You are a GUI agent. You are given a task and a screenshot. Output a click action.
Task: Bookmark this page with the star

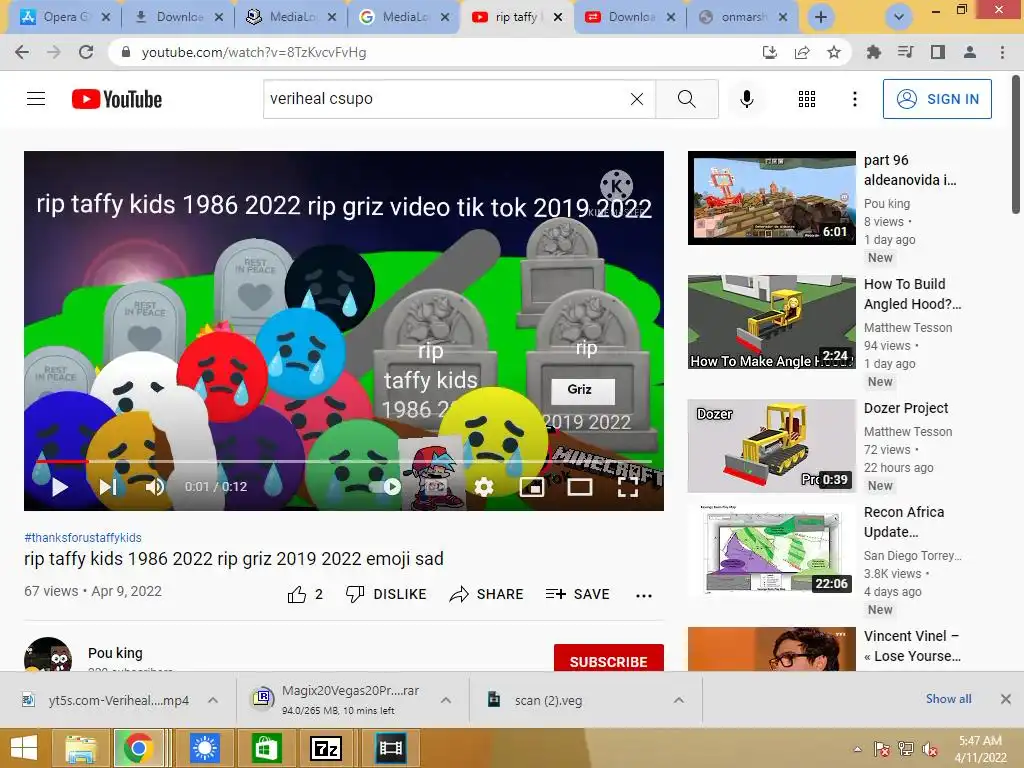pos(834,52)
